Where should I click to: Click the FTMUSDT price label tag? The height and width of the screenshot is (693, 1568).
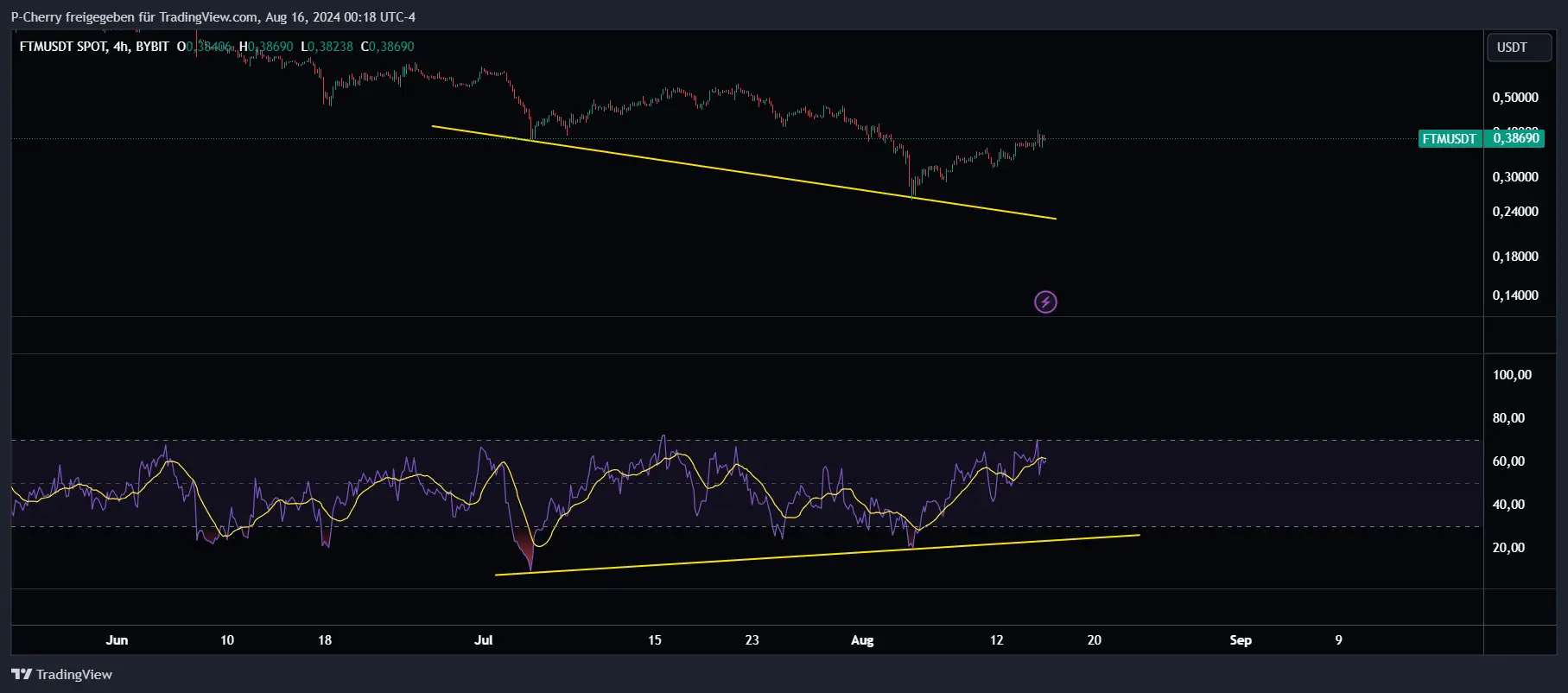1450,138
